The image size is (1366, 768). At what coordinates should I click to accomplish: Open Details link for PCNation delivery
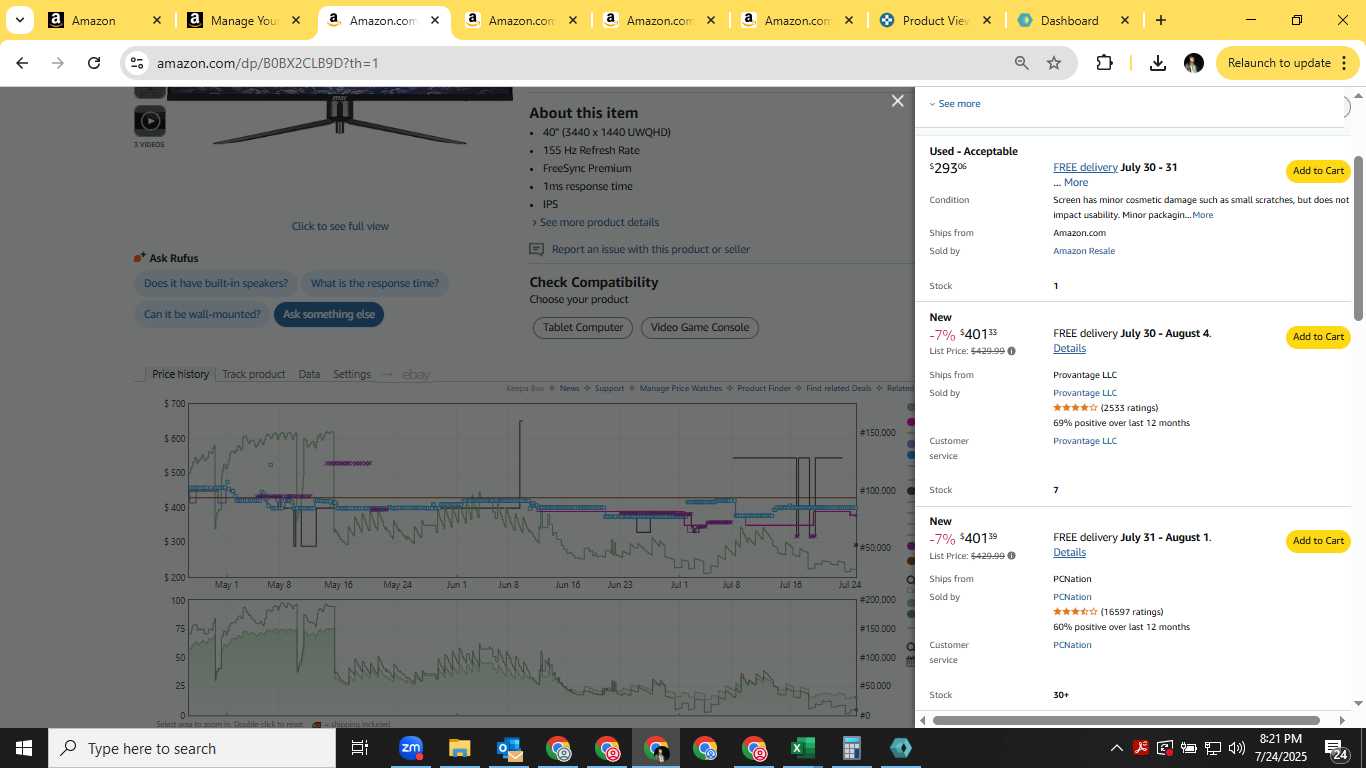tap(1069, 552)
